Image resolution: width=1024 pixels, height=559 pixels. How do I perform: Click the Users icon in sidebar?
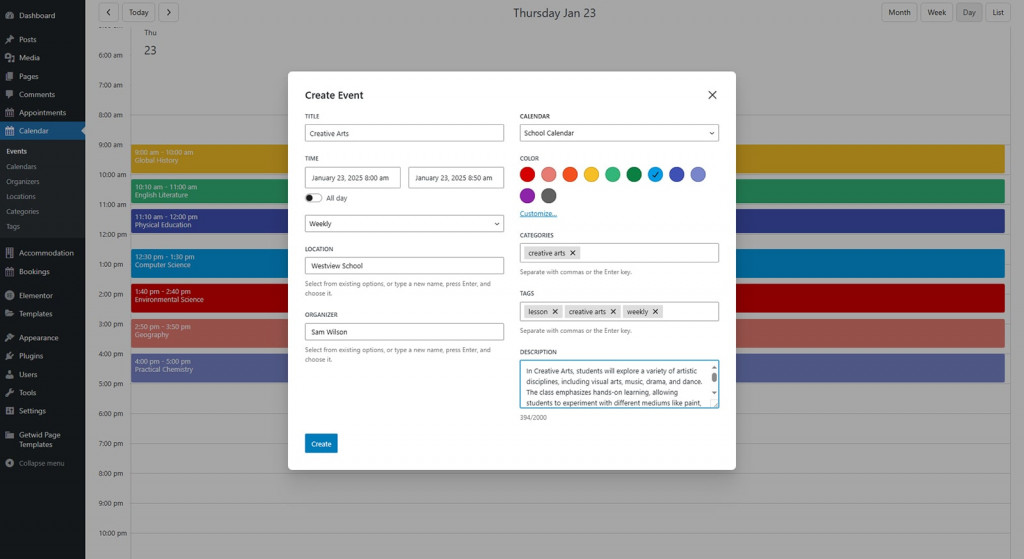pyautogui.click(x=9, y=374)
